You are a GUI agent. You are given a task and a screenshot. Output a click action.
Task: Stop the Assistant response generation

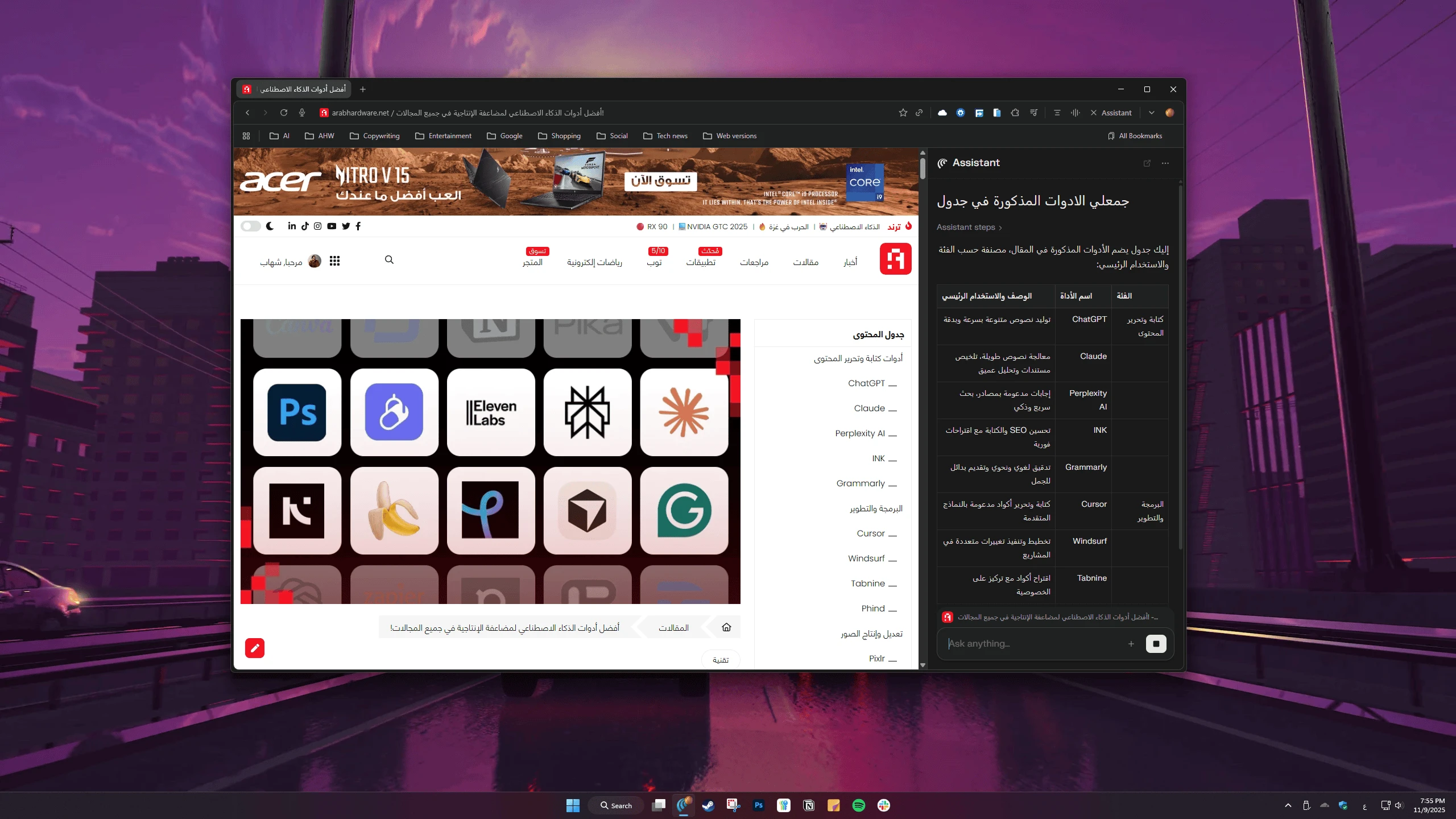pyautogui.click(x=1156, y=643)
